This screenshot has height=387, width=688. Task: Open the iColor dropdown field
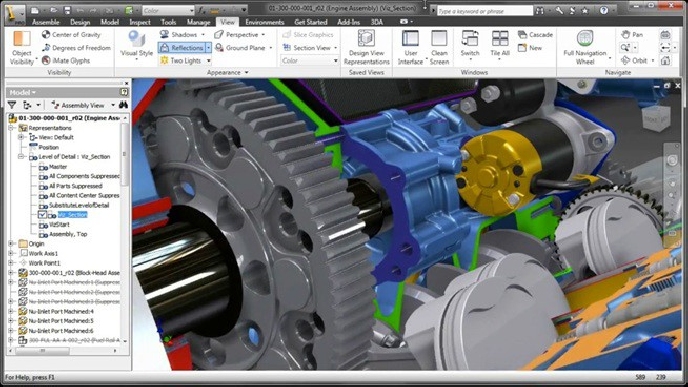click(309, 61)
